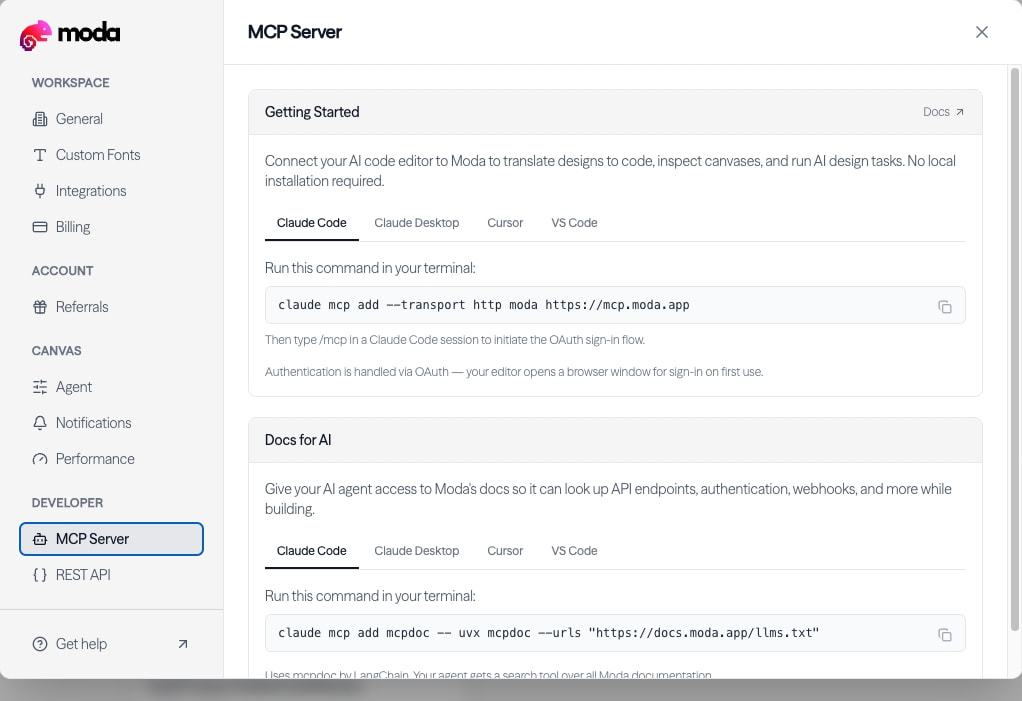Open General workspace settings
Screen dimensions: 1022x701
111,119
